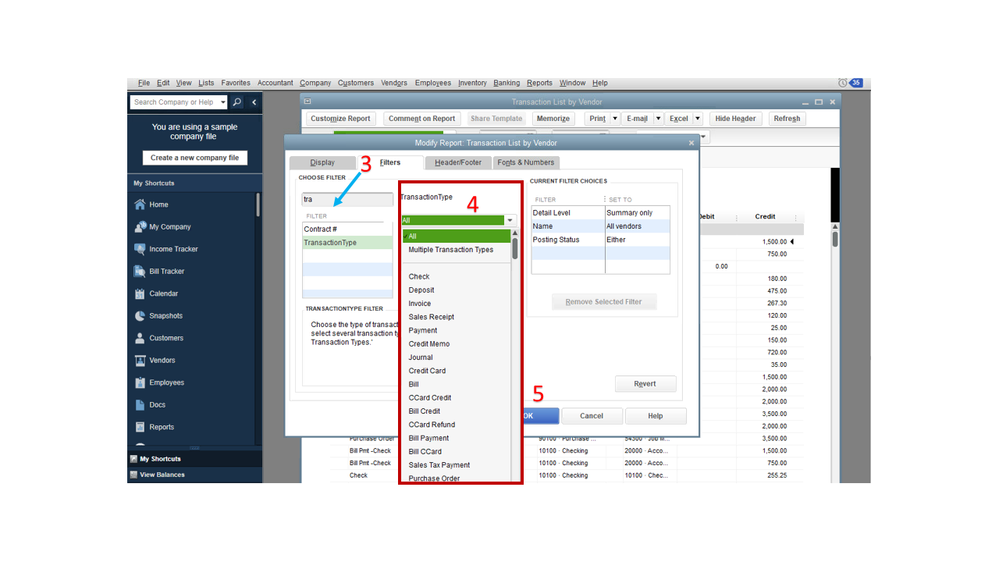Click the Revert button
999x562 pixels.
[x=645, y=384]
